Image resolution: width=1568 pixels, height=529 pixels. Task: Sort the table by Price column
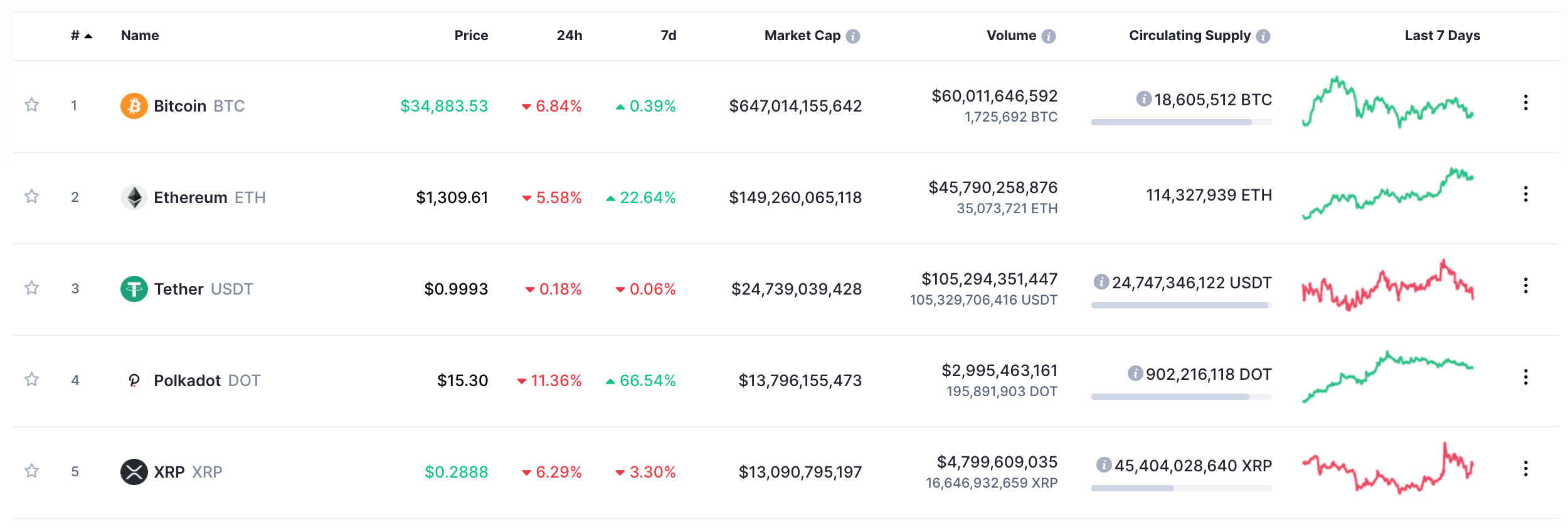(x=471, y=36)
